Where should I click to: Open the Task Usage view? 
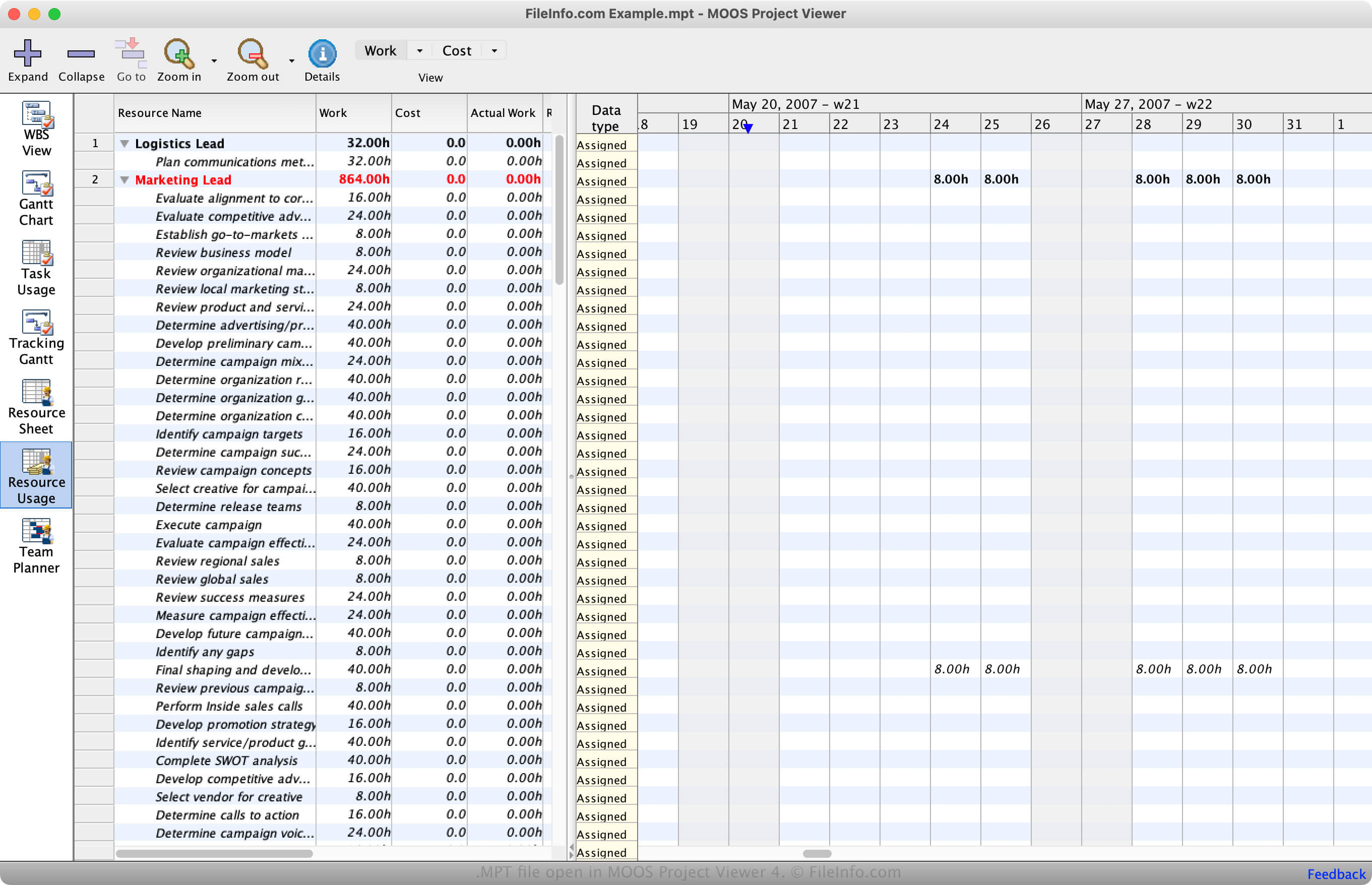tap(36, 268)
